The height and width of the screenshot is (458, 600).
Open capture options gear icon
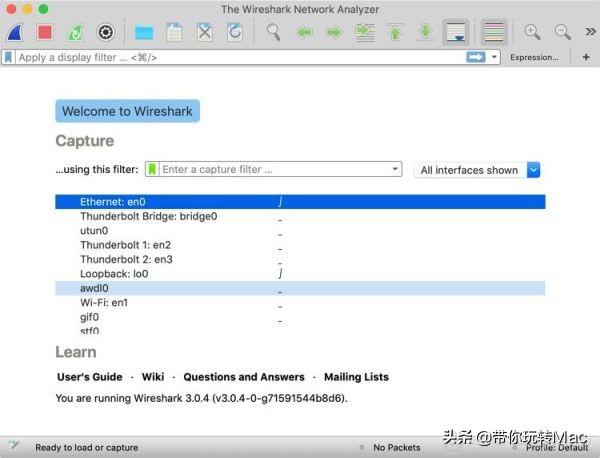point(106,32)
